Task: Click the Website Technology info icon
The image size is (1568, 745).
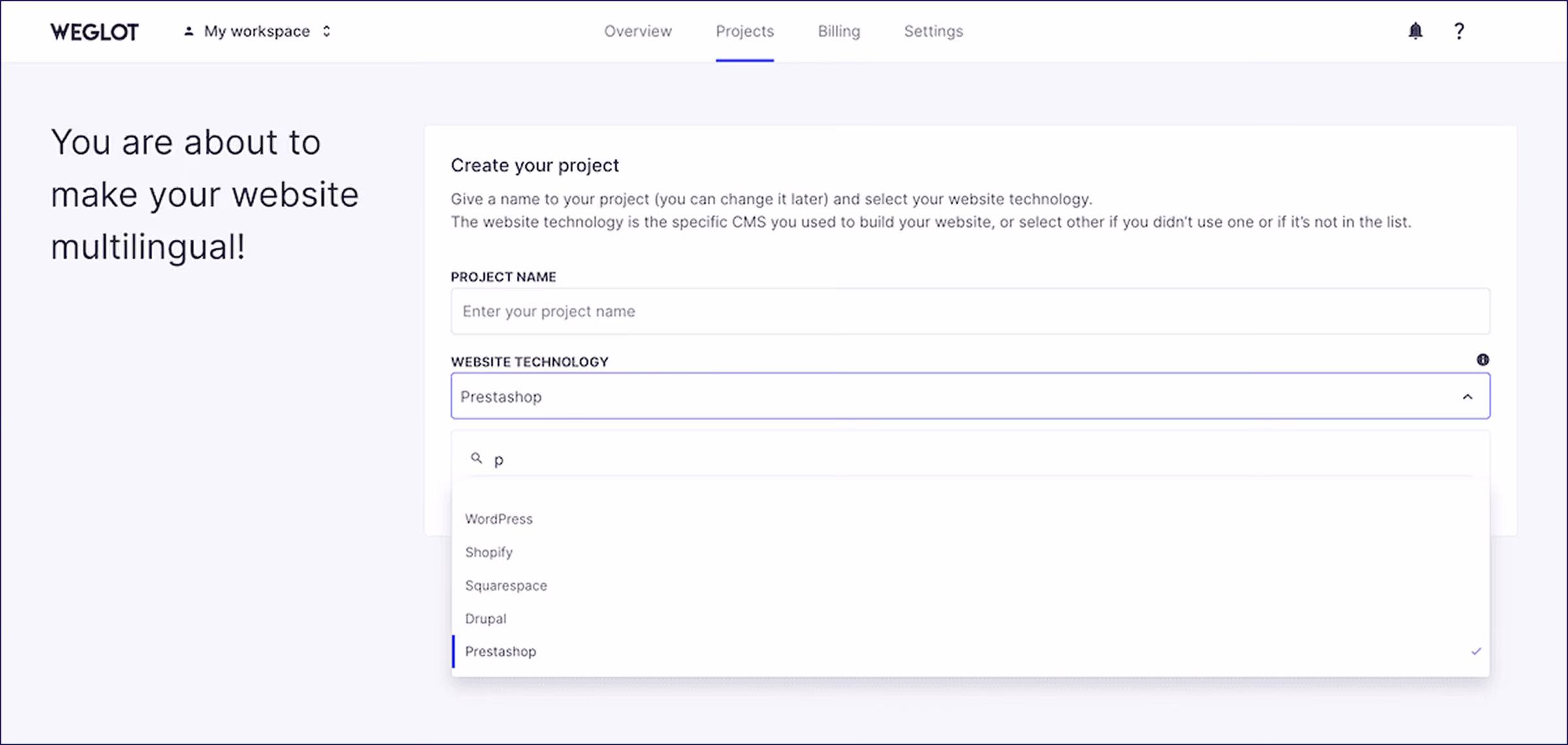Action: (x=1482, y=359)
